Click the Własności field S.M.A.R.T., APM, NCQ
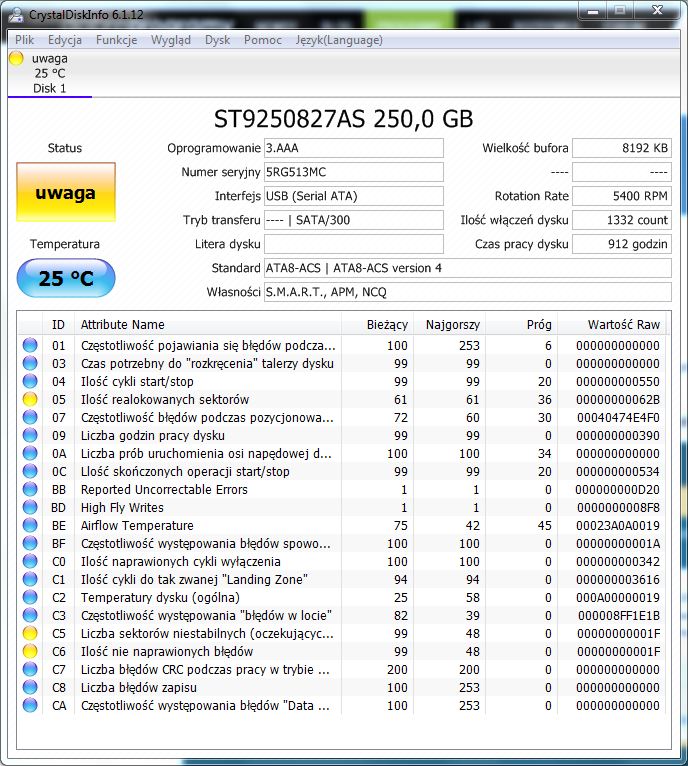 point(468,292)
